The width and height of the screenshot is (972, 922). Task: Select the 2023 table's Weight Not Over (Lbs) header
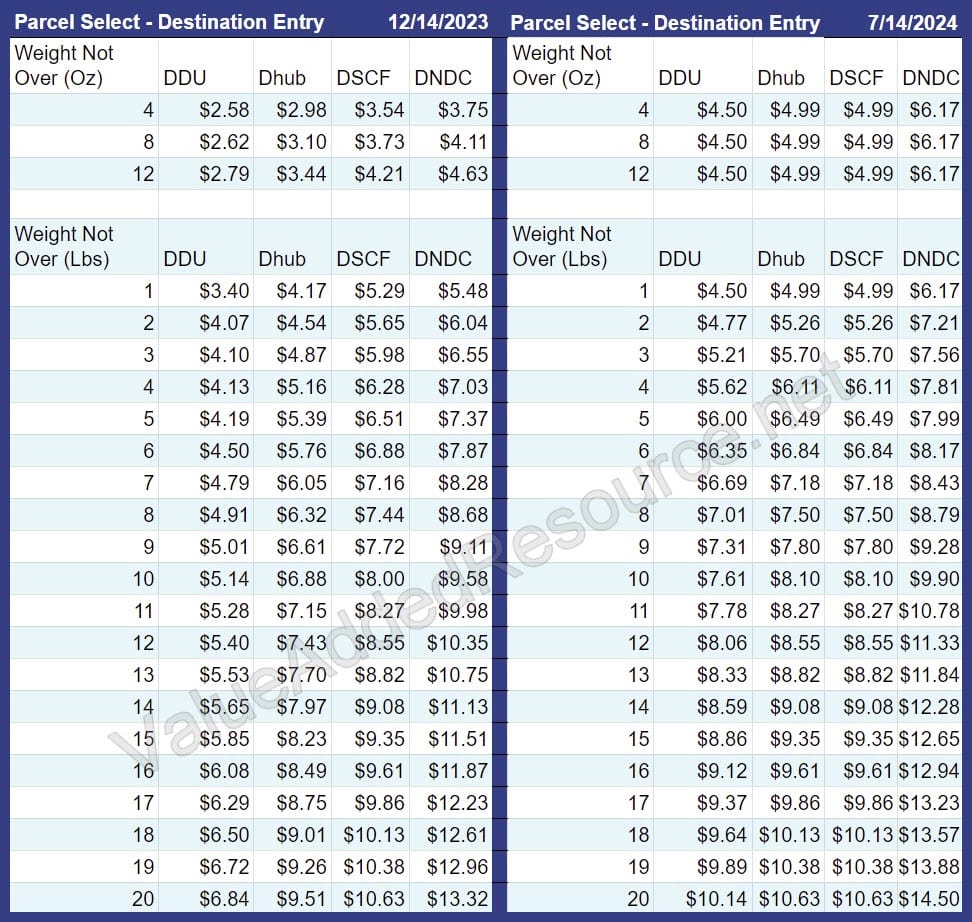[64, 246]
